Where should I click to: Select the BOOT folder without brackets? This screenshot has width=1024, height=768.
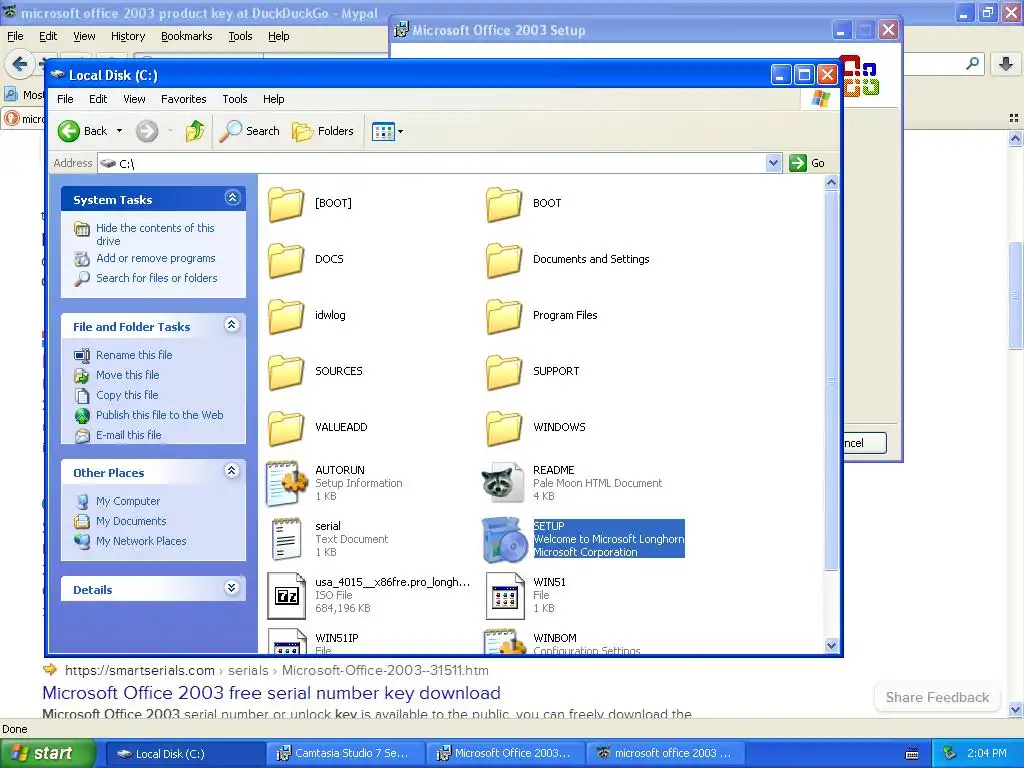[504, 204]
